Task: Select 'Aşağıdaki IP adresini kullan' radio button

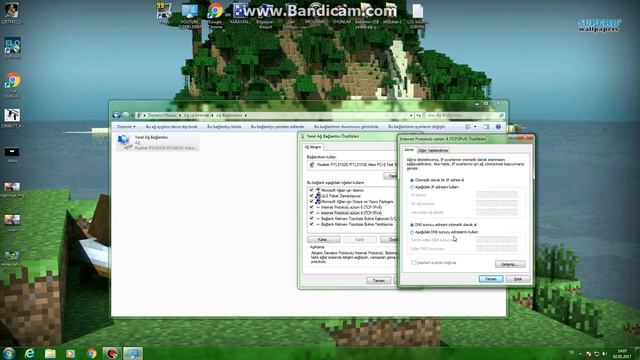Action: [x=412, y=187]
